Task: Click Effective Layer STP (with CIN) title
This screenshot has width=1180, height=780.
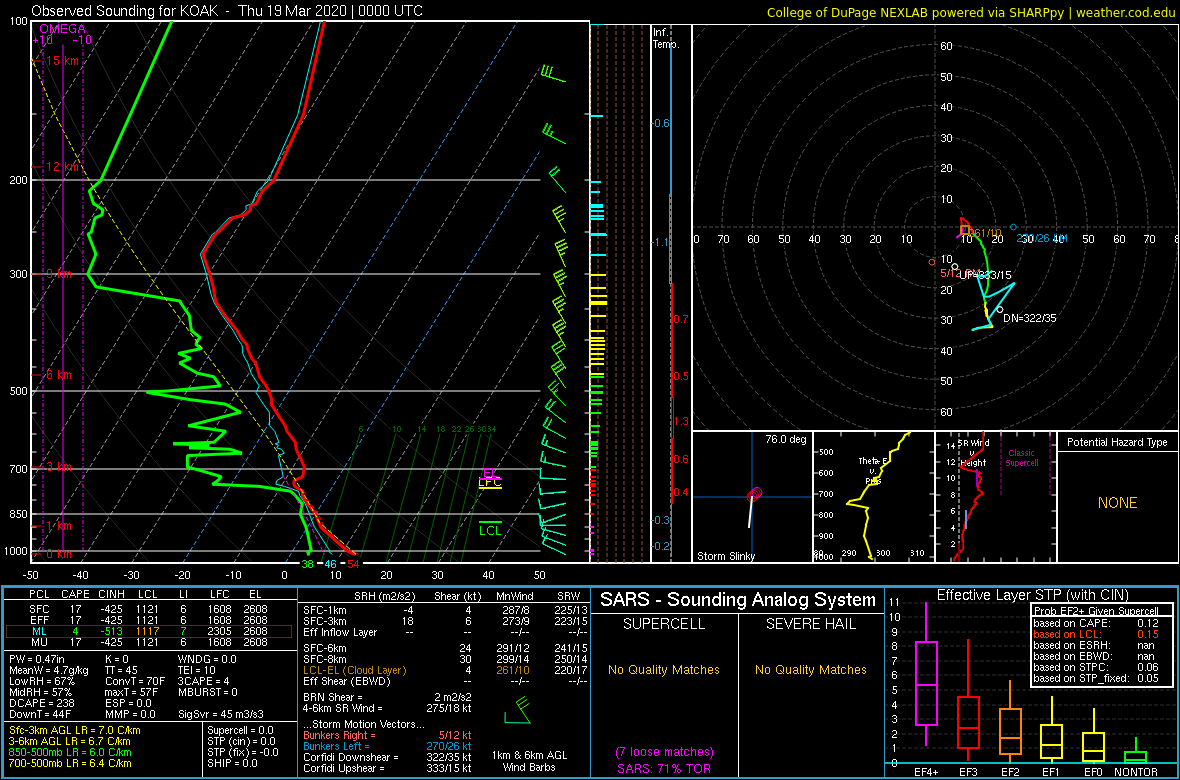Action: tap(1031, 596)
